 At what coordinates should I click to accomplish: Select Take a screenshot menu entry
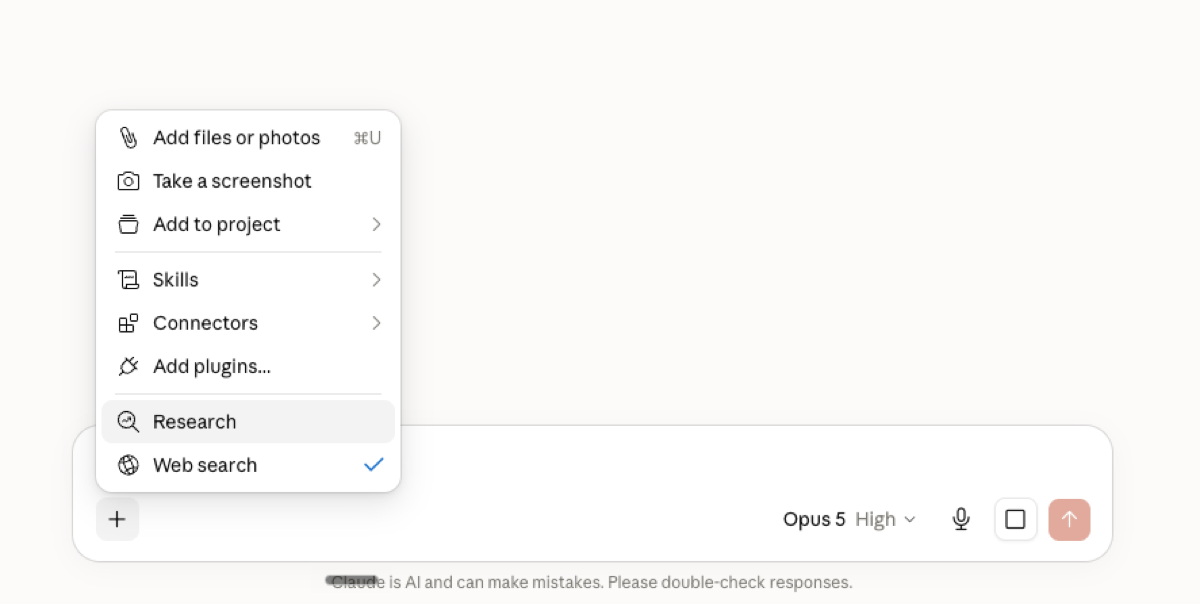click(x=248, y=181)
